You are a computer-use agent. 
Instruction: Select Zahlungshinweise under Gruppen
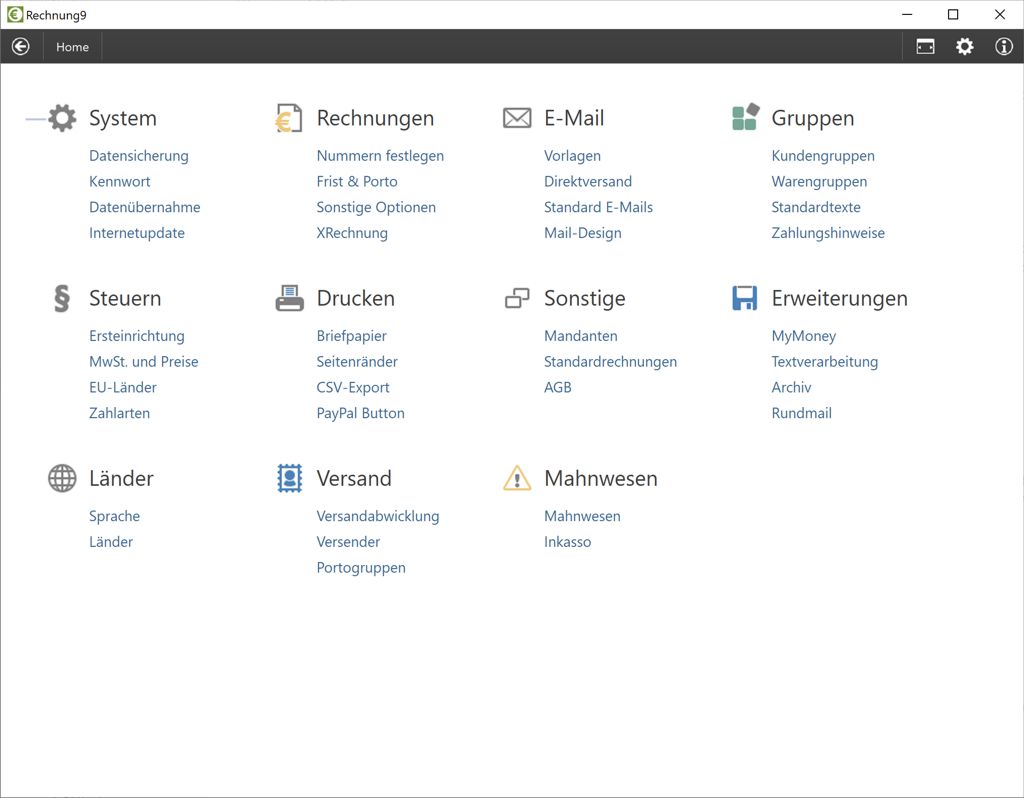[828, 233]
